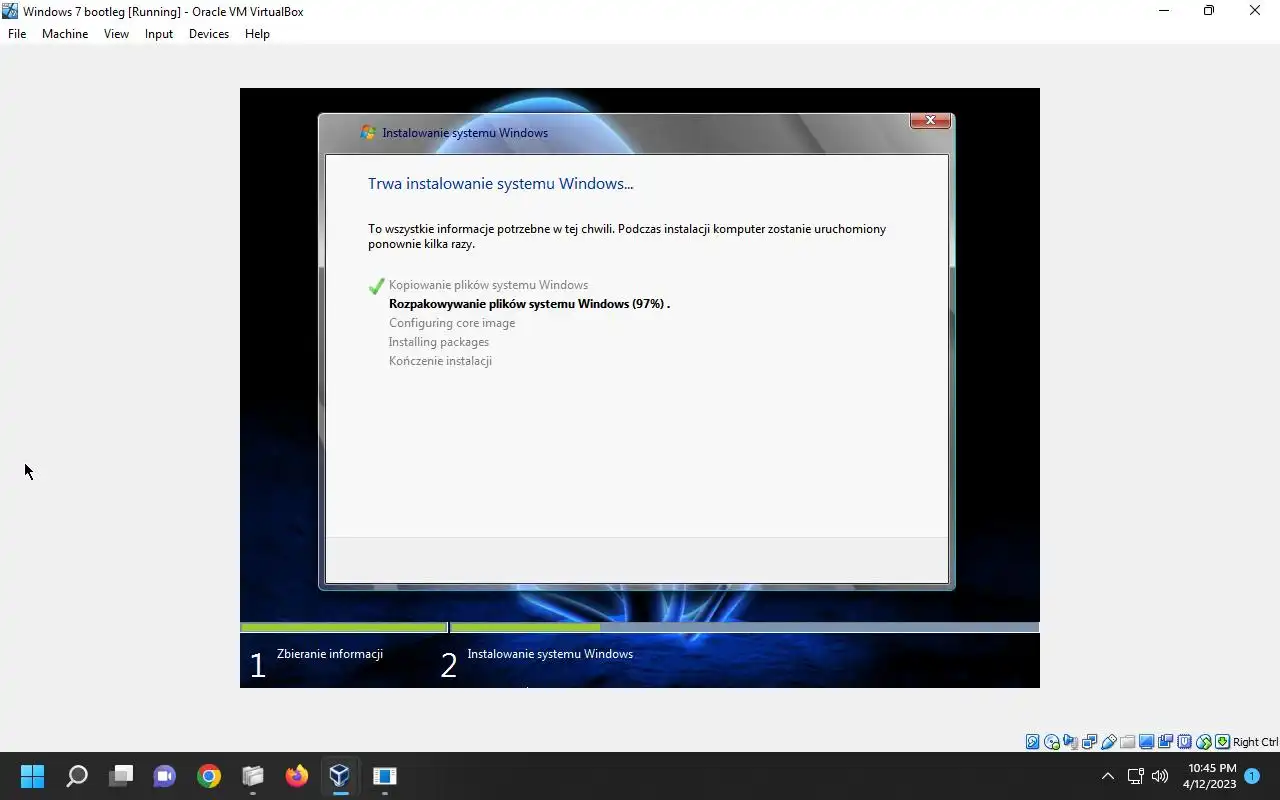1280x800 pixels.
Task: Expand the system tray hidden icons chevron
Action: pos(1107,776)
